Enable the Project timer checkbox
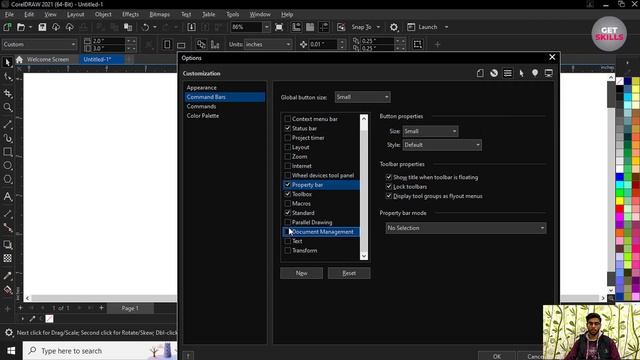Image resolution: width=640 pixels, height=360 pixels. [x=287, y=138]
